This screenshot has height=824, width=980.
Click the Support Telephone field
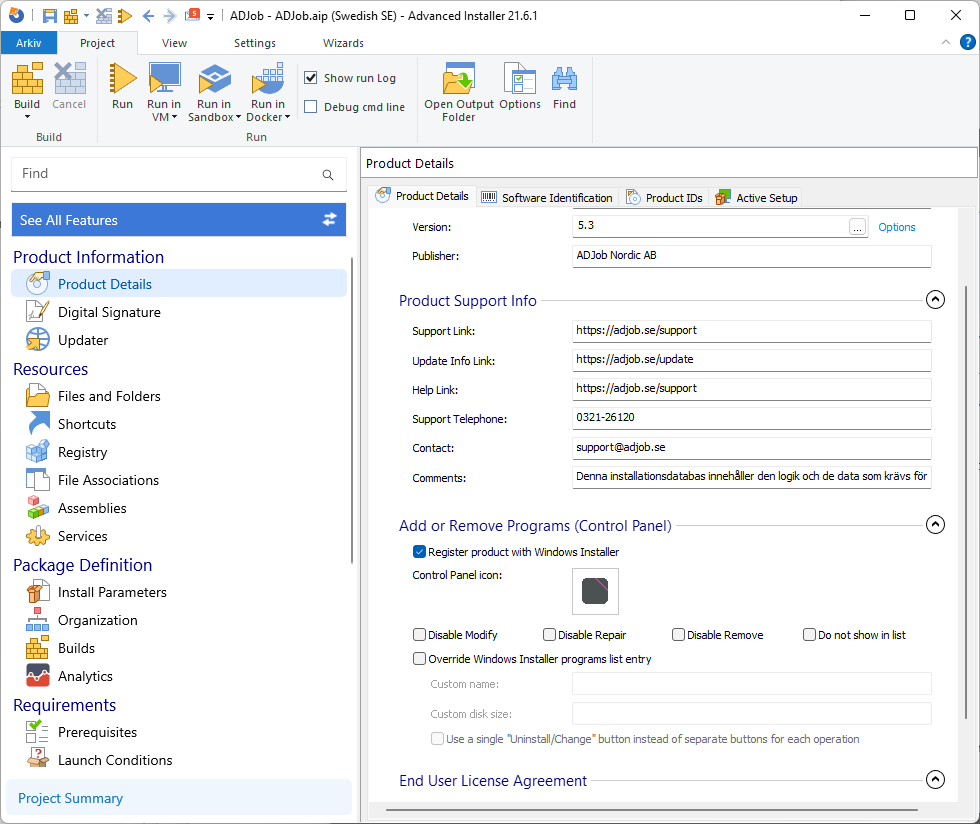pos(752,418)
